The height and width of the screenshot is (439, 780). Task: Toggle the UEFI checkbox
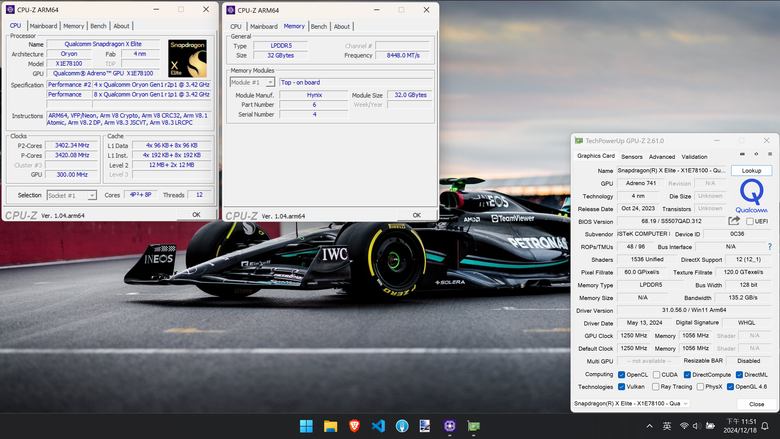pyautogui.click(x=750, y=221)
